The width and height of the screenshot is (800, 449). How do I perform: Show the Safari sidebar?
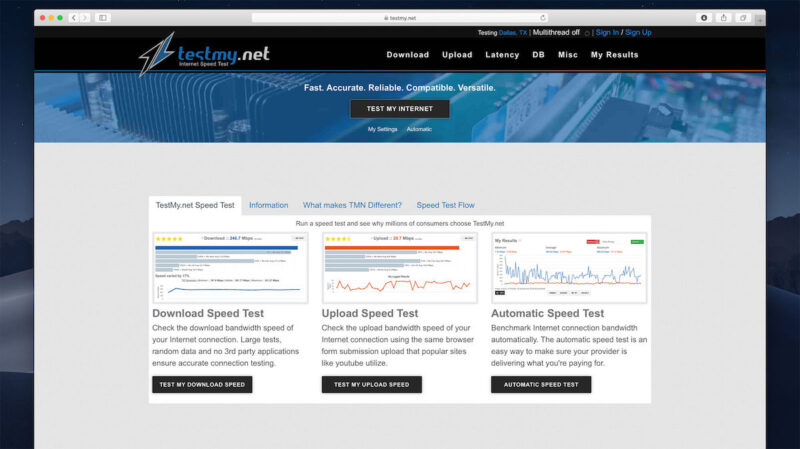click(x=103, y=18)
